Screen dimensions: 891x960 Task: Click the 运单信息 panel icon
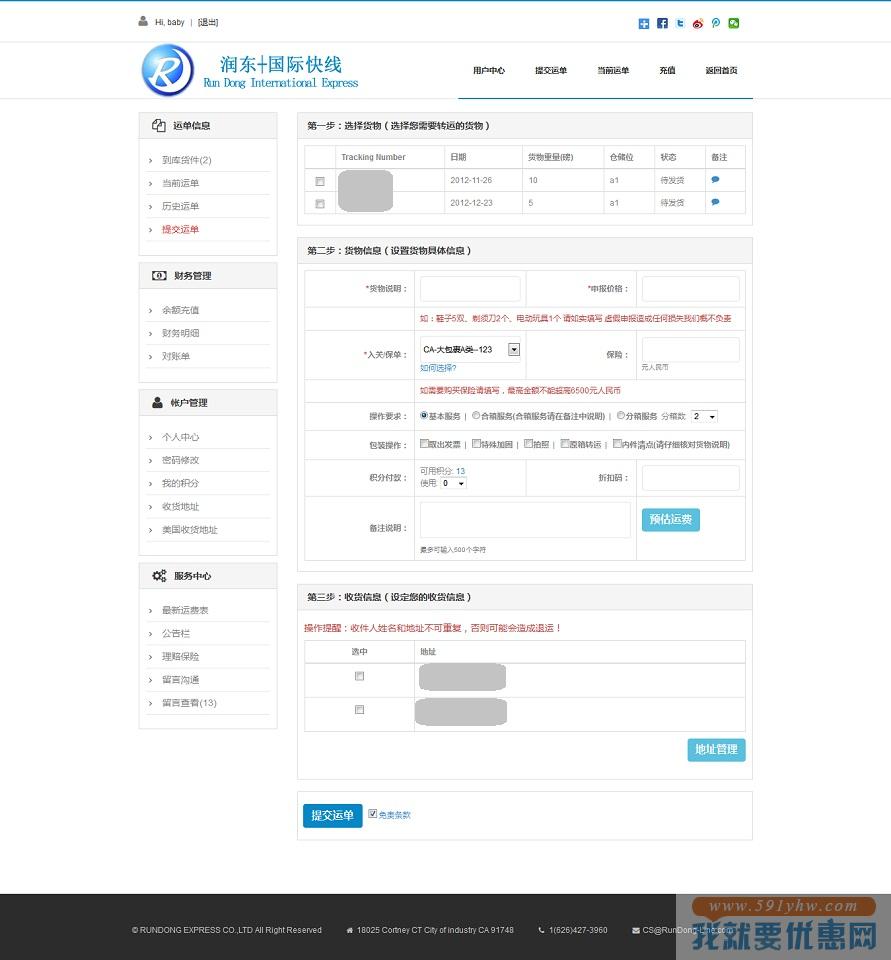pyautogui.click(x=159, y=126)
